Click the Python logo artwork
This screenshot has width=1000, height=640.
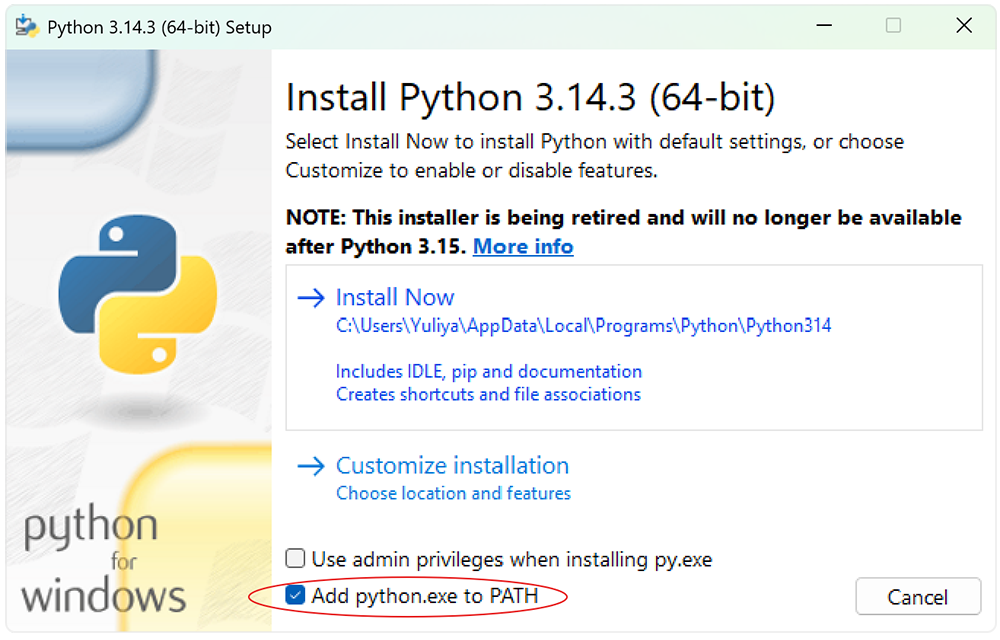pos(138,290)
